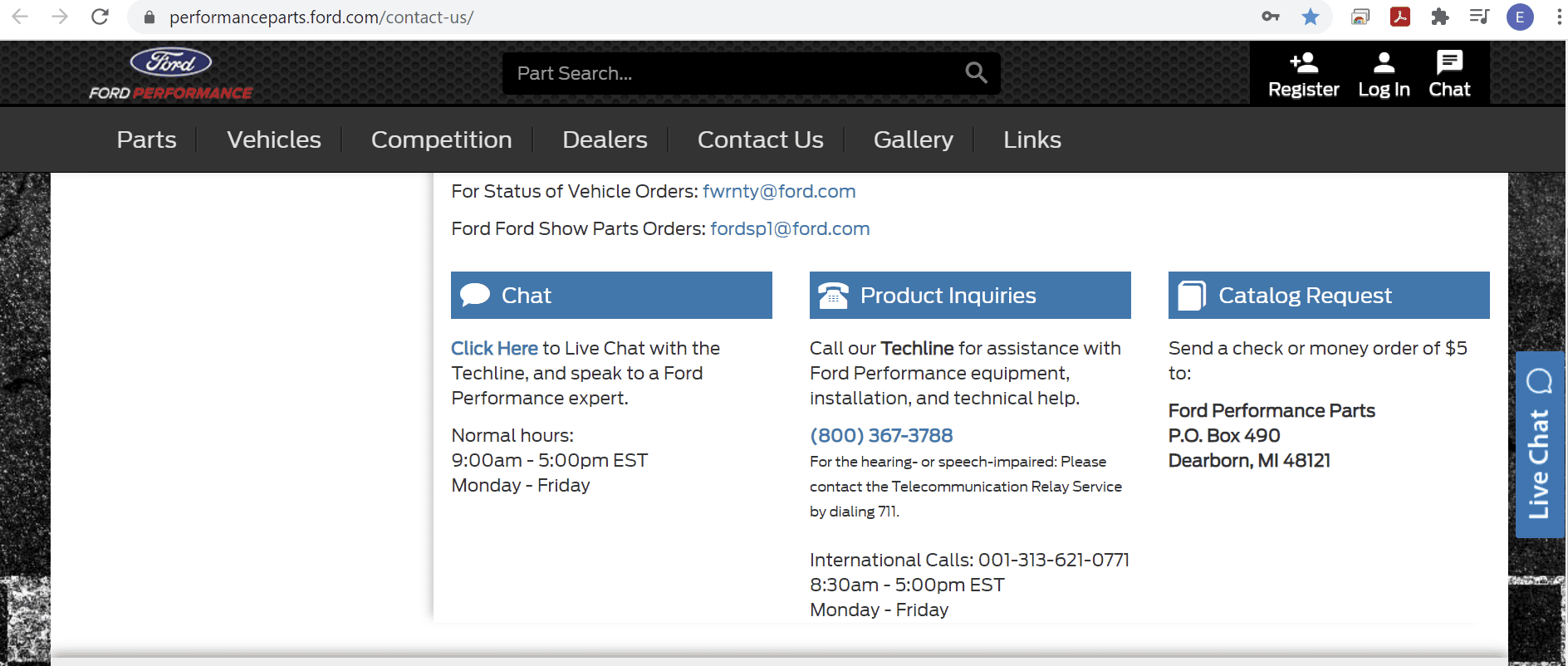Open the media control playlist icon
Image resolution: width=1568 pixels, height=666 pixels.
point(1479,17)
